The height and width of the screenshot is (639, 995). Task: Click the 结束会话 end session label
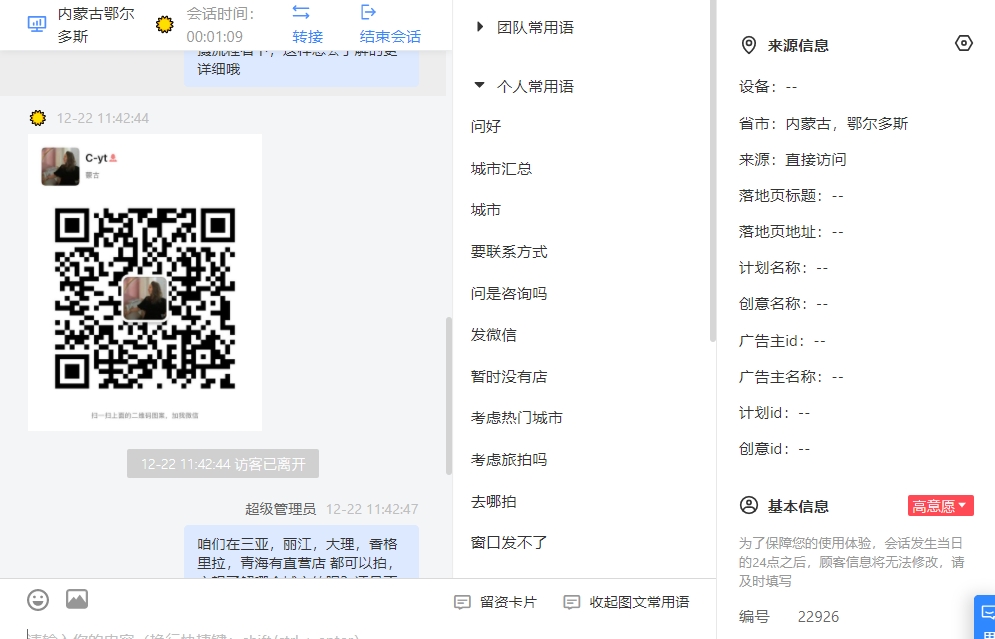coord(390,37)
